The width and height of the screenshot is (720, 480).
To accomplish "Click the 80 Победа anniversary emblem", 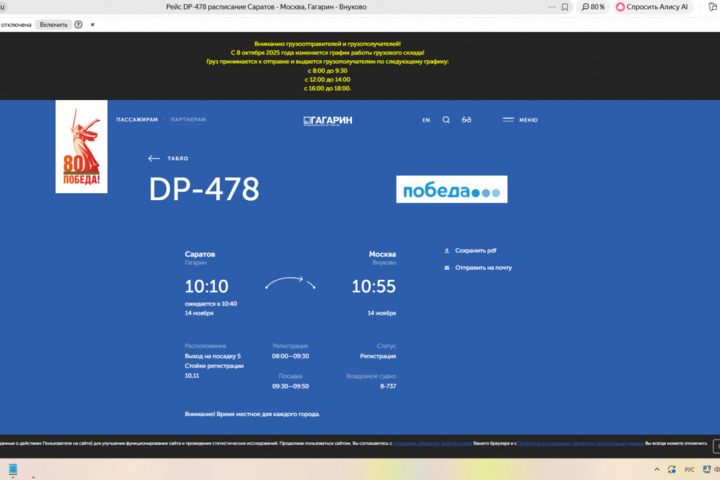I will [x=81, y=146].
